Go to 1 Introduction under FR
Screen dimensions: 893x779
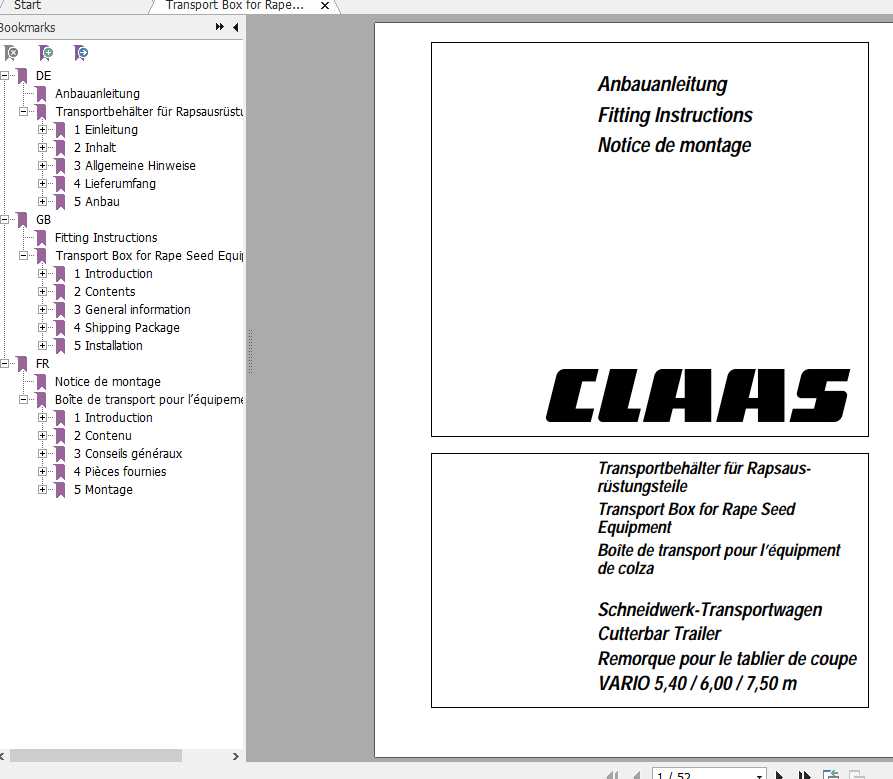pyautogui.click(x=113, y=417)
